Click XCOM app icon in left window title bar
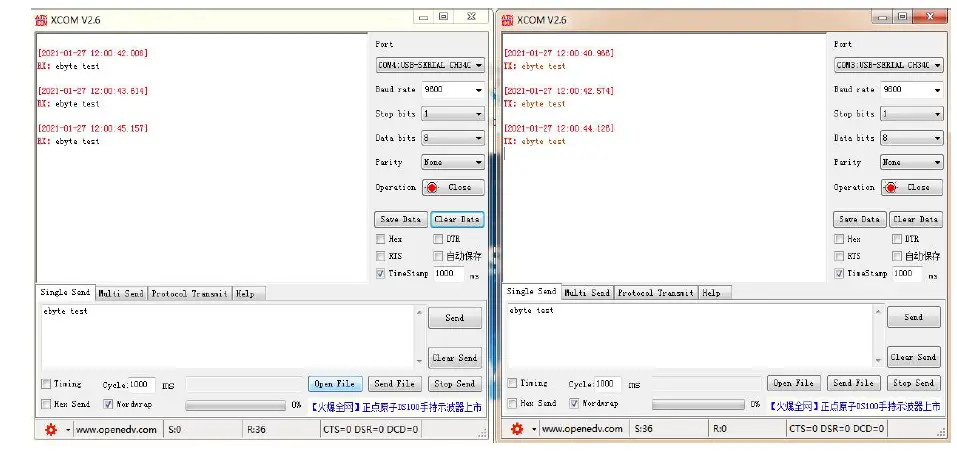Screen dimensions: 957x456 pyautogui.click(x=41, y=20)
